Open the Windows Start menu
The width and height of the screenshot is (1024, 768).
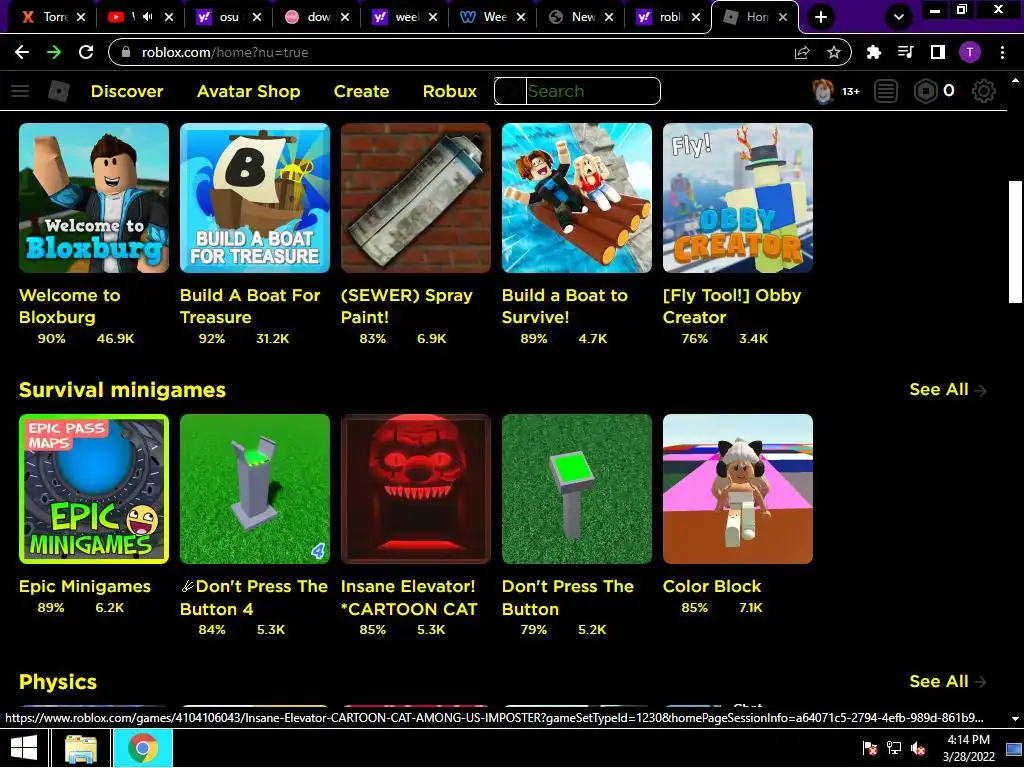pyautogui.click(x=24, y=748)
